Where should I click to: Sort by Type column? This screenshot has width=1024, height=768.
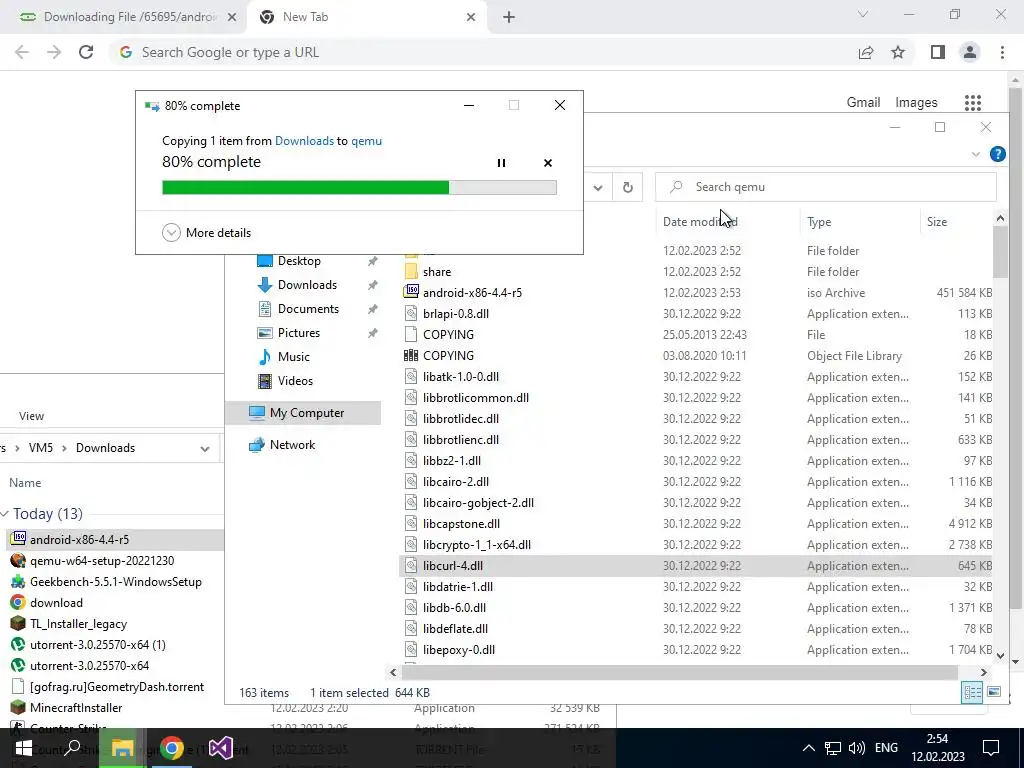pos(859,222)
